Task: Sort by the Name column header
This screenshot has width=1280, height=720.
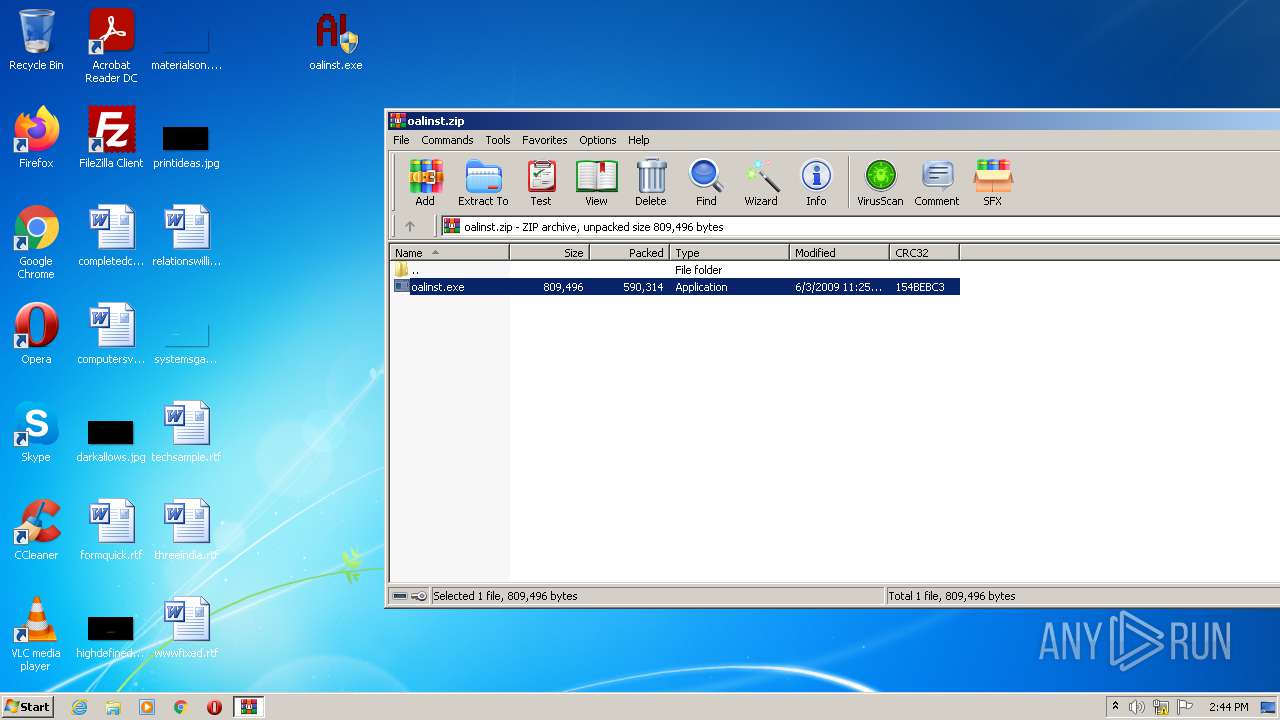Action: point(450,253)
